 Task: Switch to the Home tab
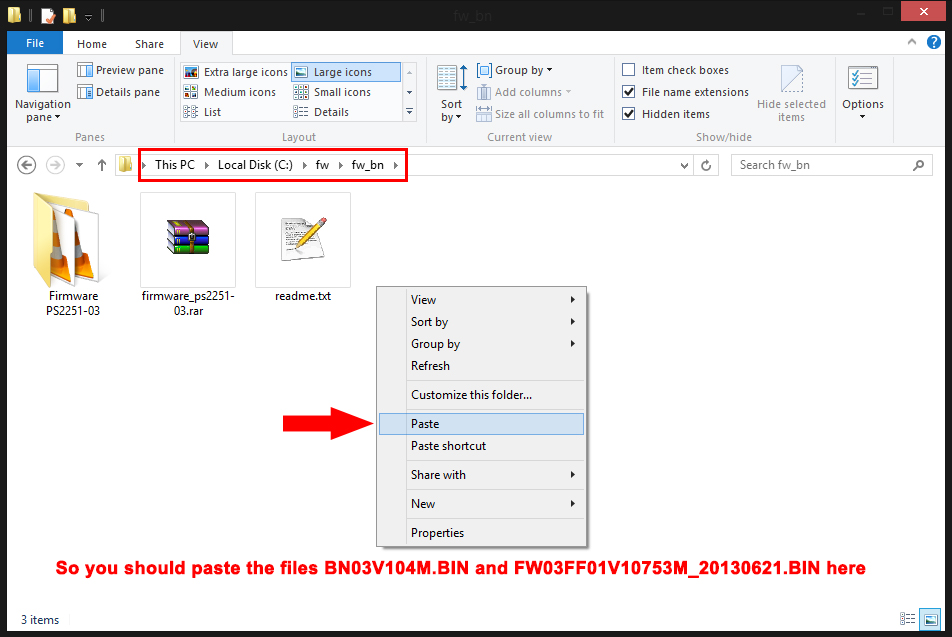point(92,44)
